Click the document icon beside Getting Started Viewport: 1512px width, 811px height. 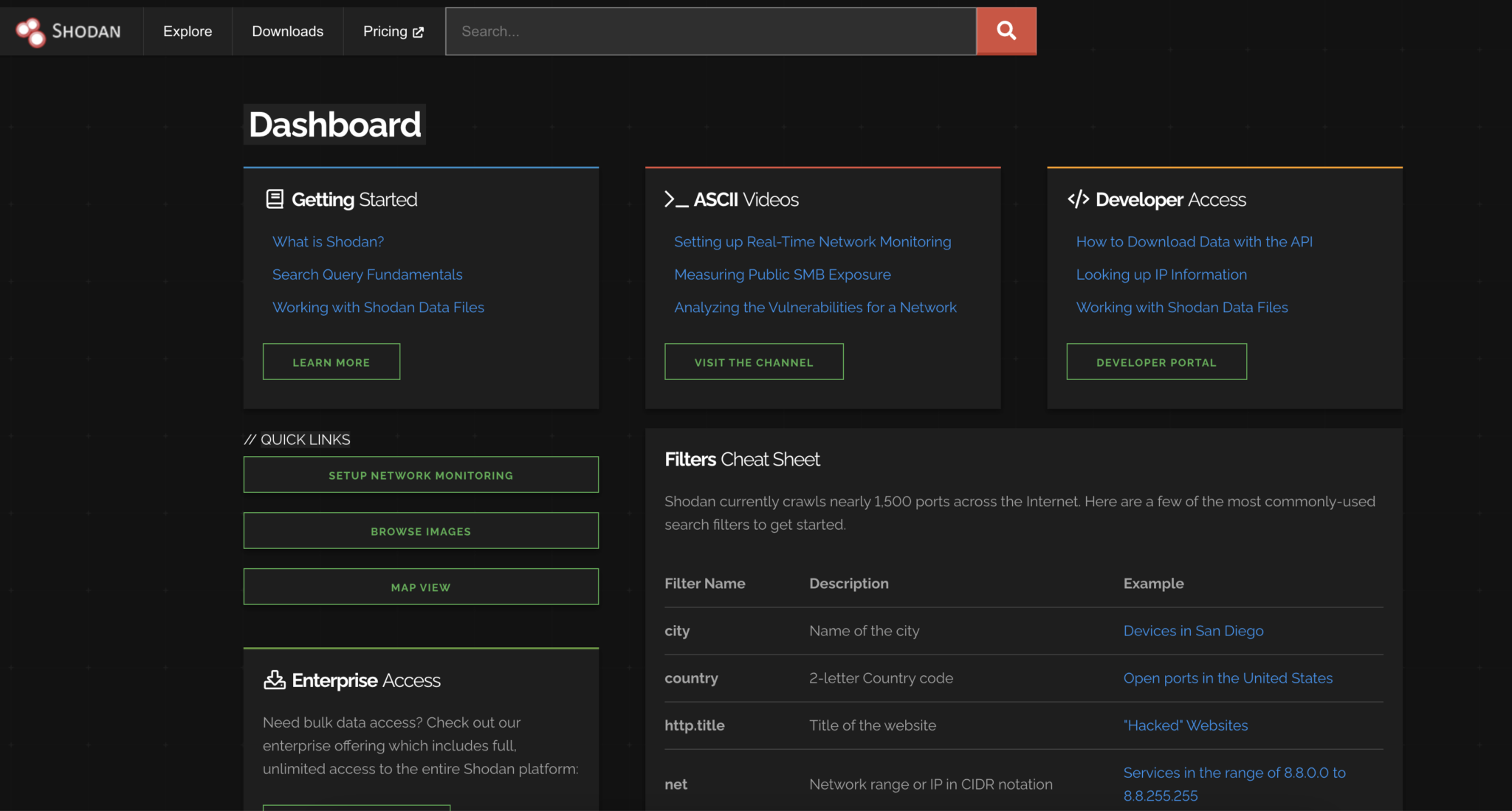tap(275, 198)
